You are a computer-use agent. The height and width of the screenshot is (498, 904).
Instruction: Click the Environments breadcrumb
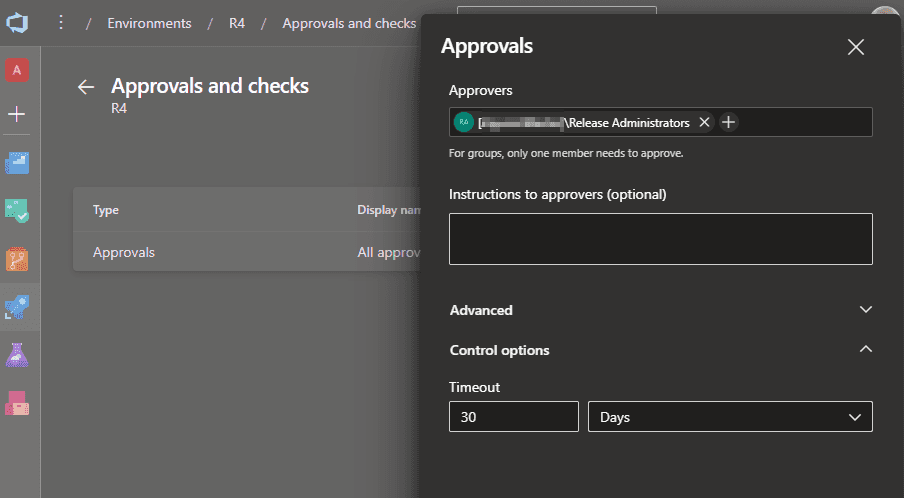pos(149,23)
